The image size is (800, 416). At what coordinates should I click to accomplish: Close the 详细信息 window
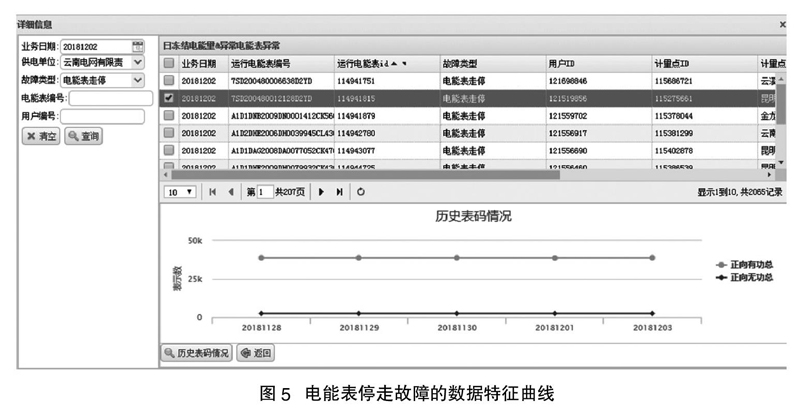tap(782, 25)
